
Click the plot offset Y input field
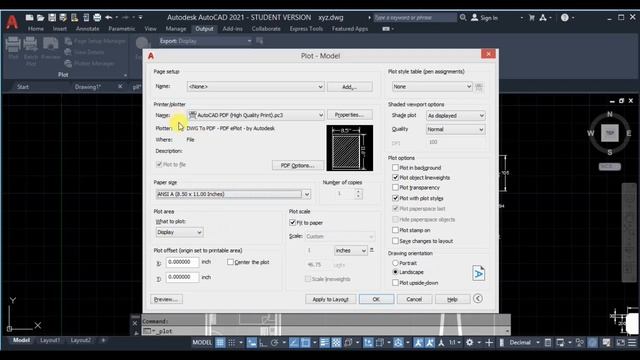point(182,277)
